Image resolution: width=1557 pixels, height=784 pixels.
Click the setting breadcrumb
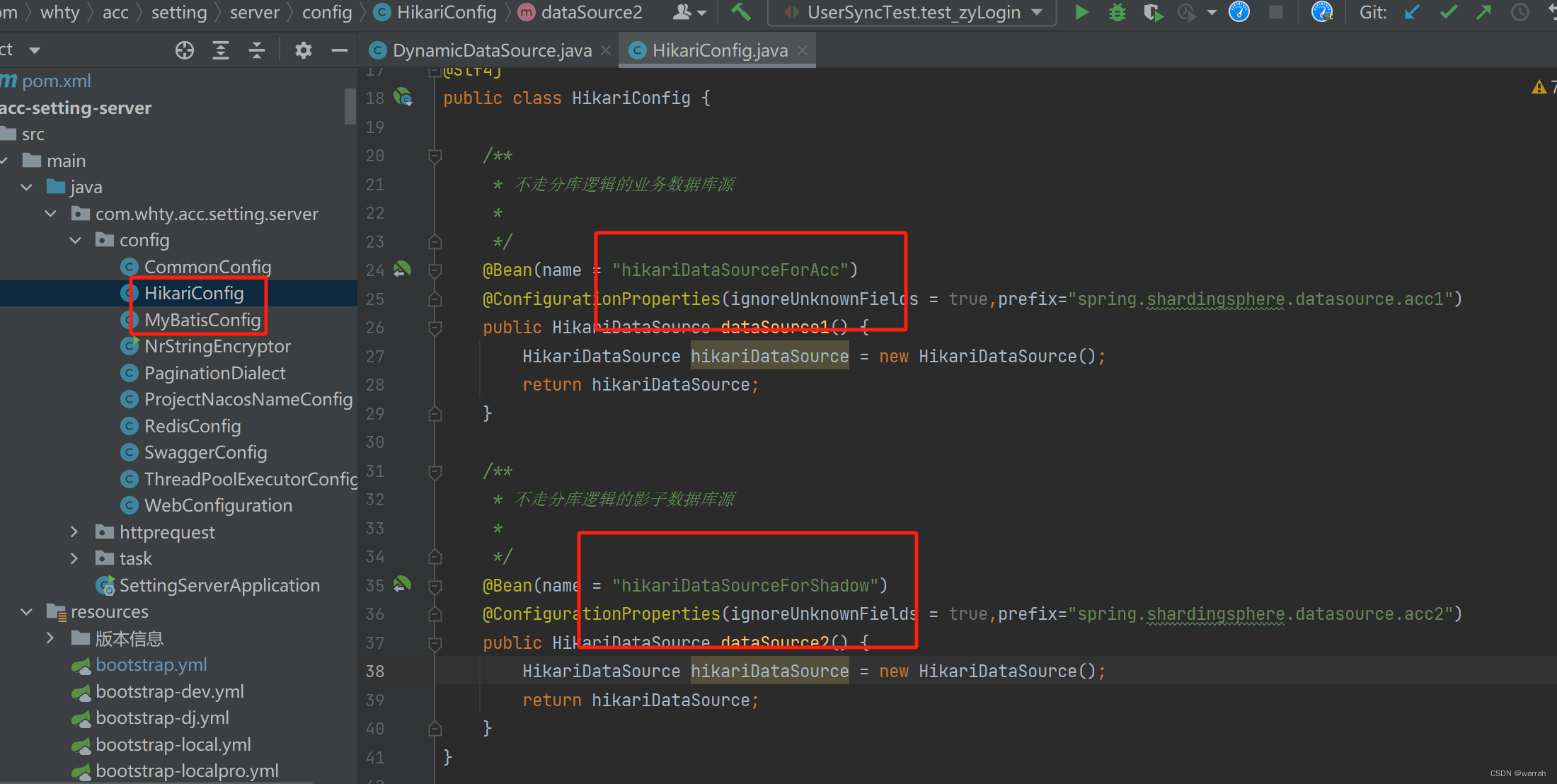pyautogui.click(x=179, y=12)
